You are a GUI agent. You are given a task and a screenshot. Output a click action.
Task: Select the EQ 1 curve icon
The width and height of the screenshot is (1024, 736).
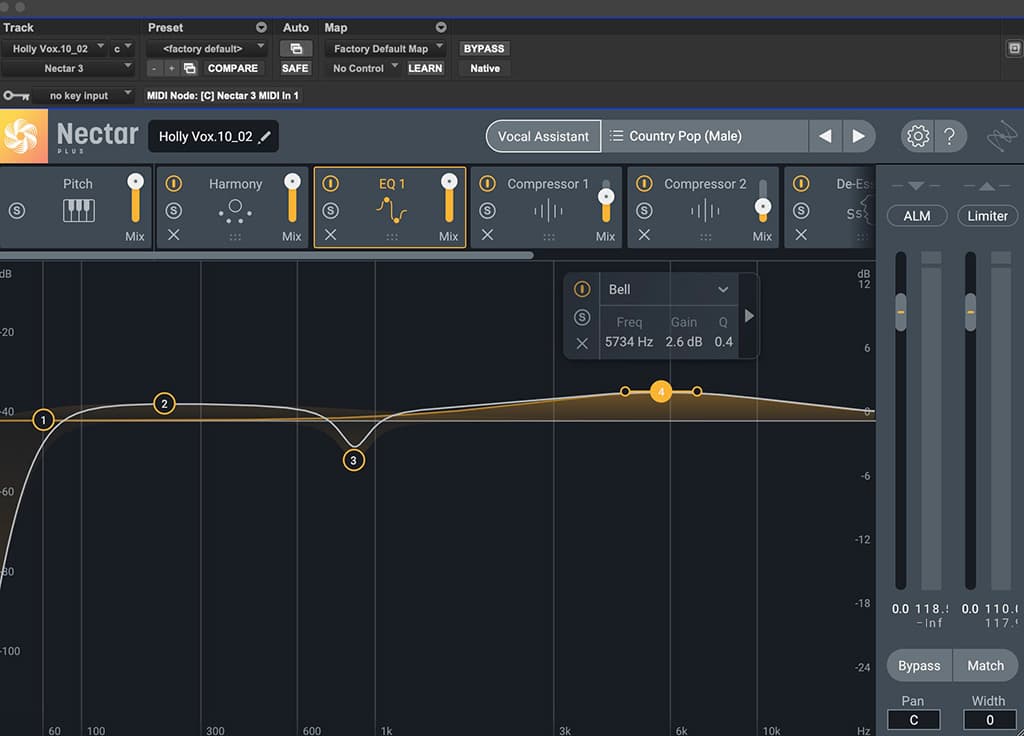[x=391, y=210]
